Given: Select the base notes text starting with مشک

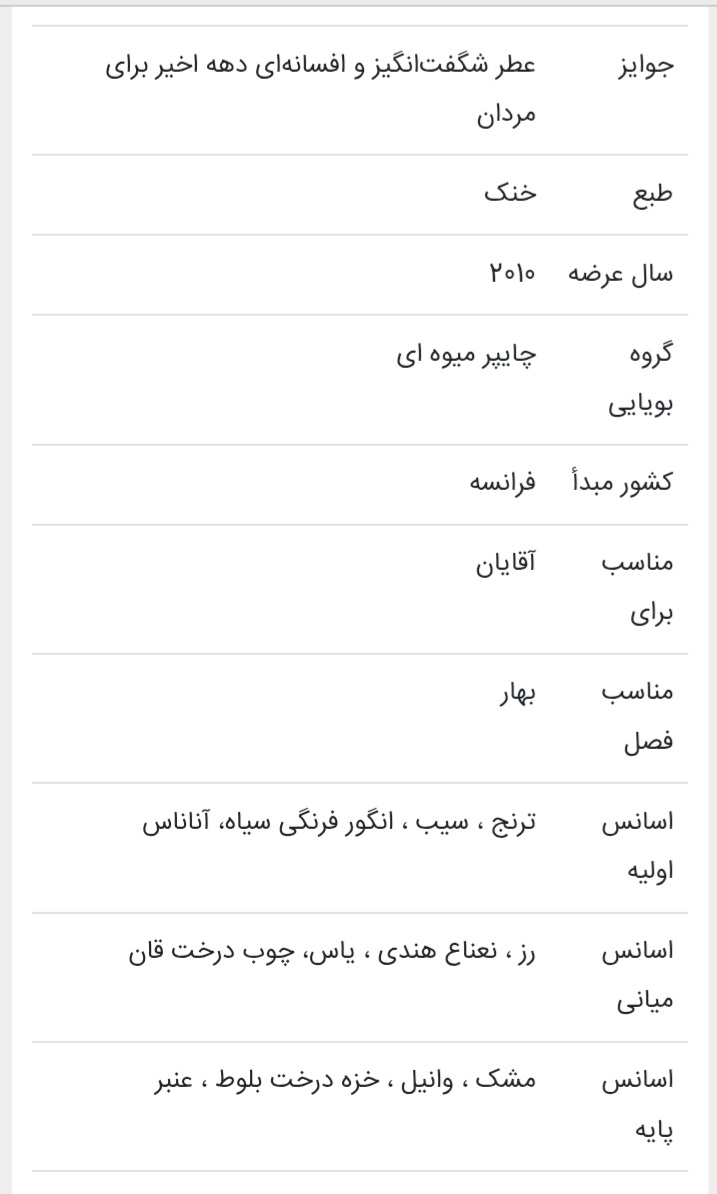Looking at the screenshot, I should tap(341, 1081).
